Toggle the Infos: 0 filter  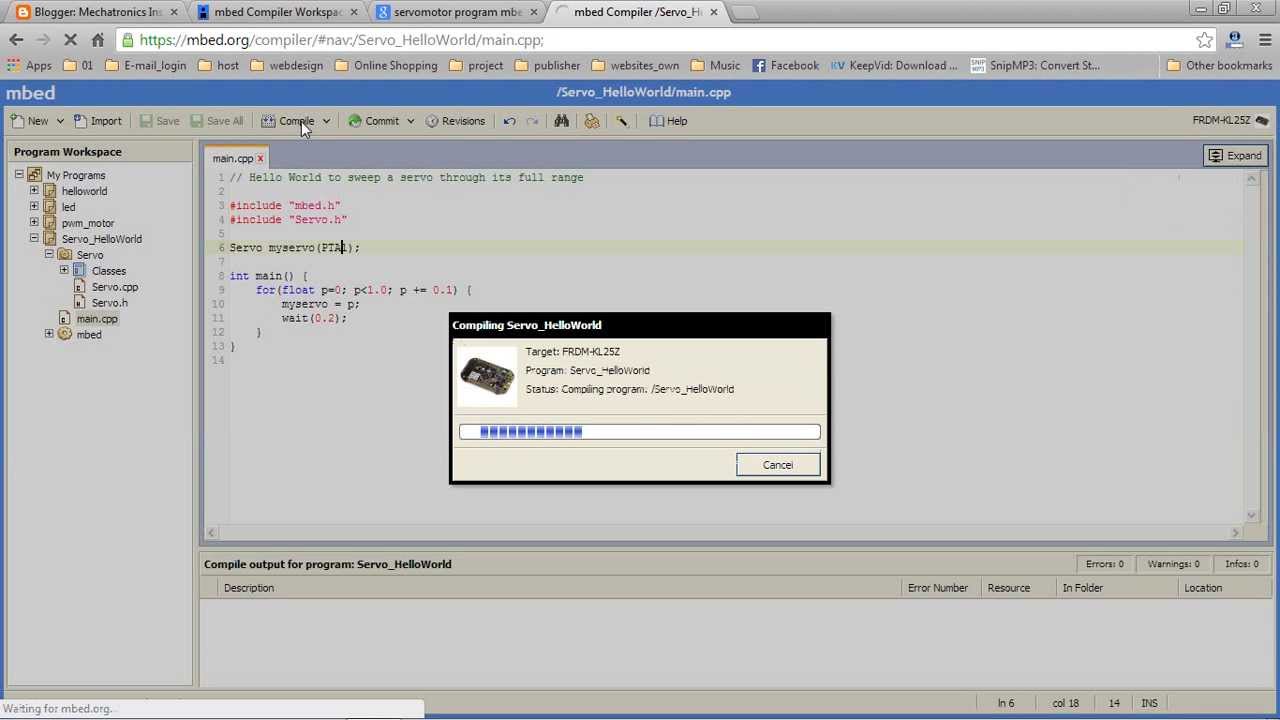[x=1241, y=564]
